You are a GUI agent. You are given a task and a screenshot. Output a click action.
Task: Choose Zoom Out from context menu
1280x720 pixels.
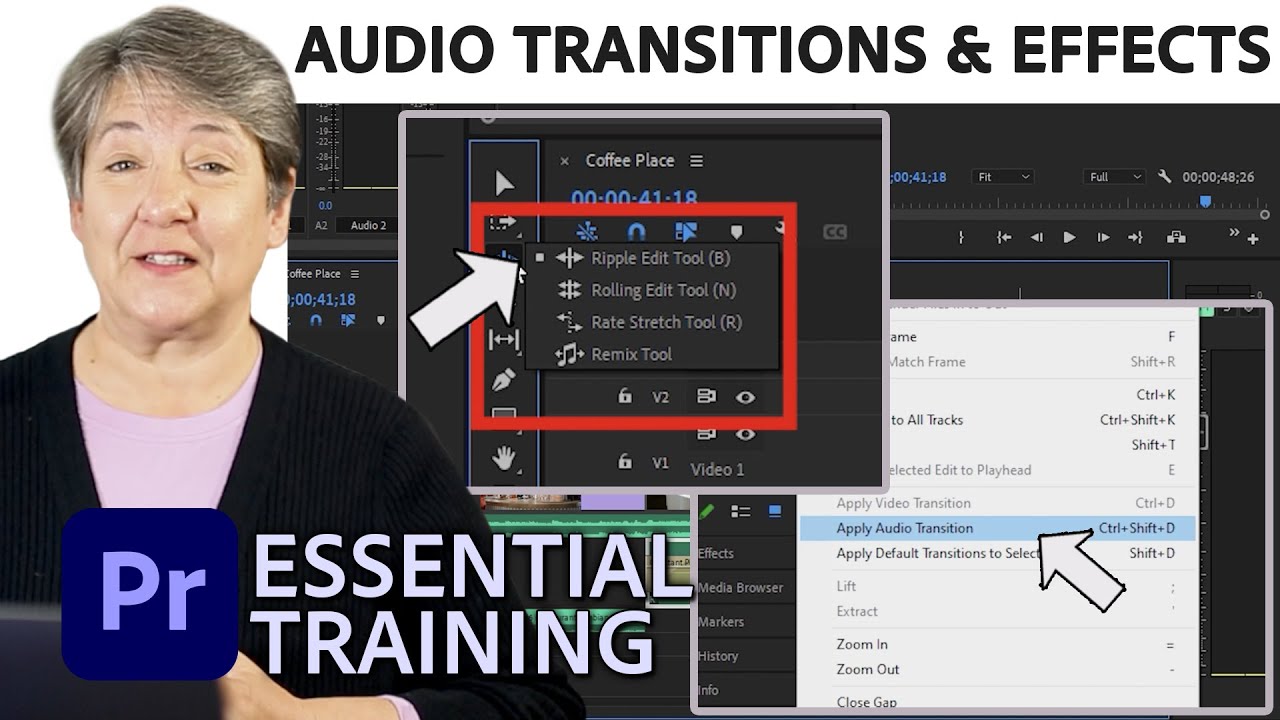coord(997,669)
